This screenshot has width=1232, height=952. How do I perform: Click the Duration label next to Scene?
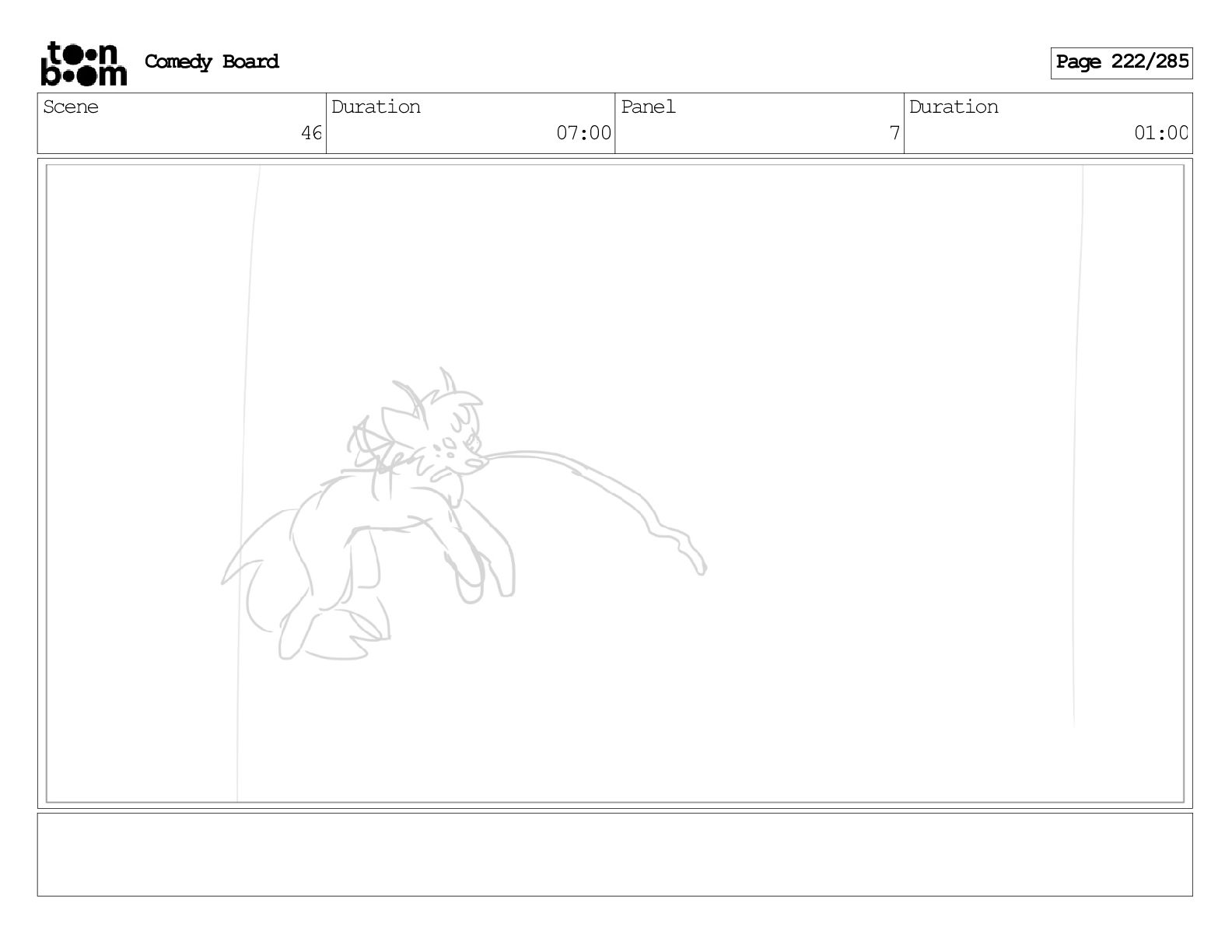(x=376, y=107)
